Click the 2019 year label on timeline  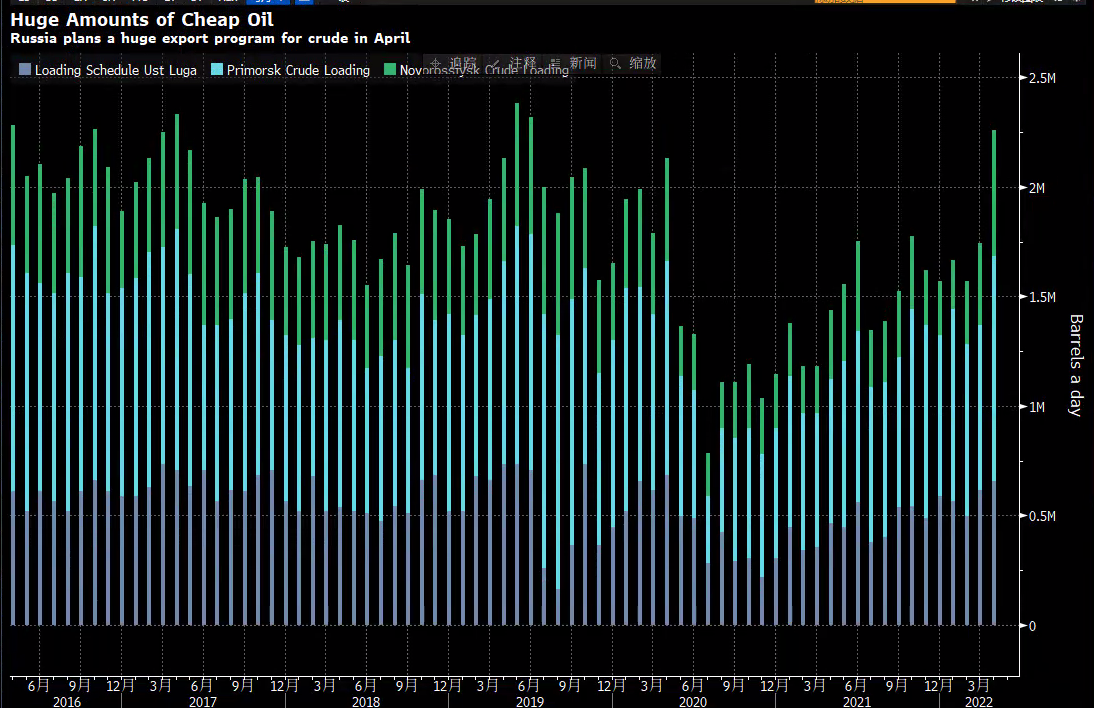pos(529,702)
